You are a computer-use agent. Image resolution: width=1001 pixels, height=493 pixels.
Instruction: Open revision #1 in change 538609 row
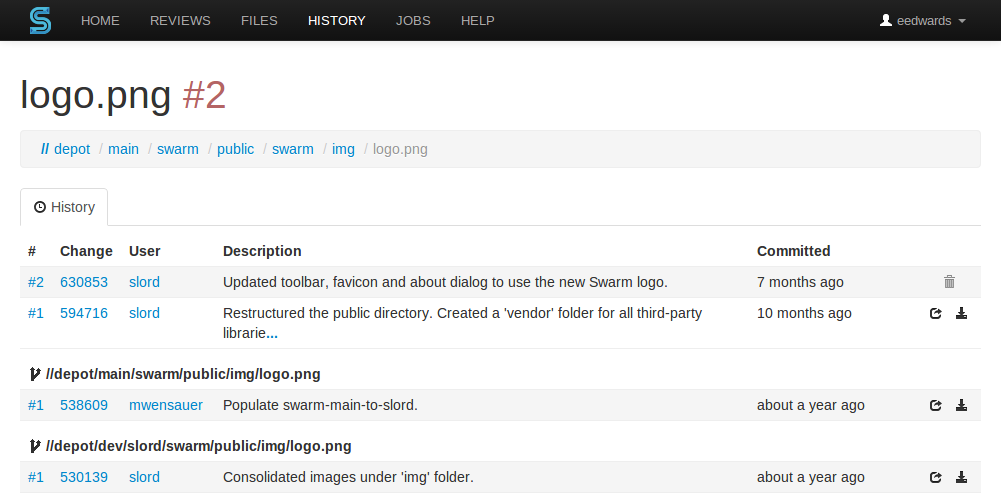click(36, 405)
